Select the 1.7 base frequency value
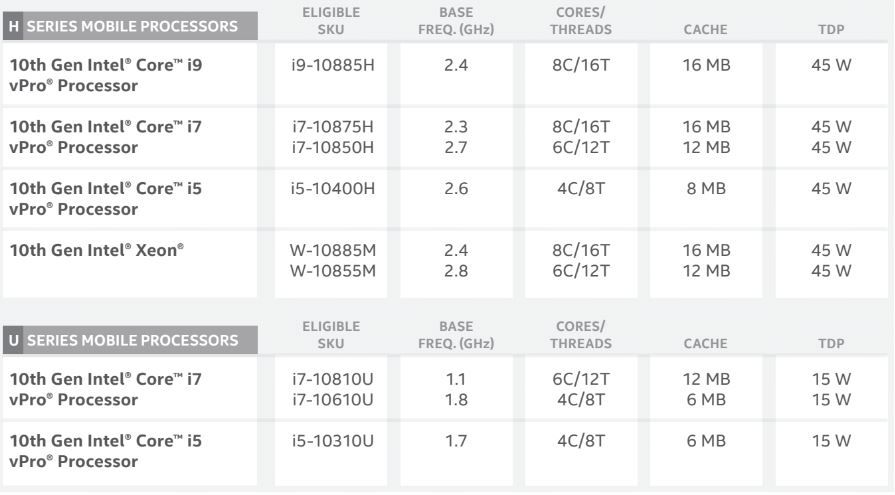 (455, 442)
